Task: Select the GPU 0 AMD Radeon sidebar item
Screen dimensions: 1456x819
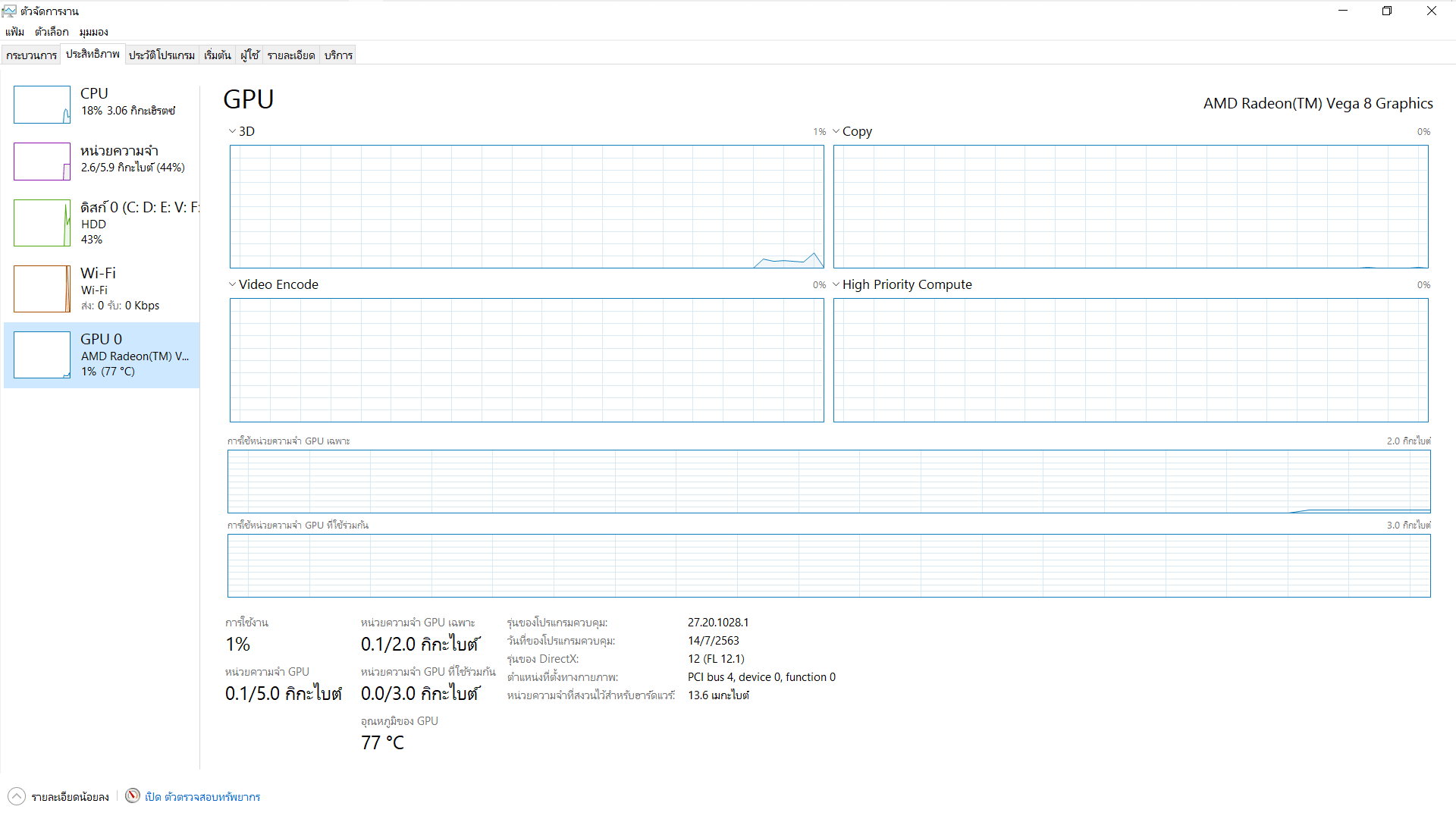Action: click(x=102, y=355)
